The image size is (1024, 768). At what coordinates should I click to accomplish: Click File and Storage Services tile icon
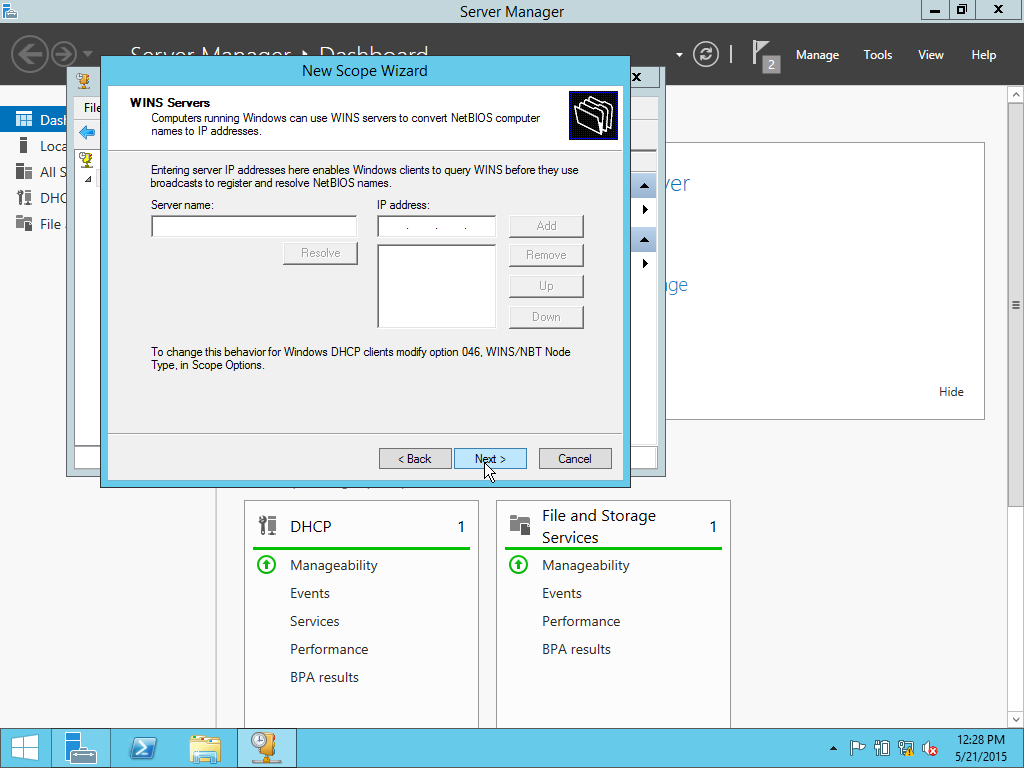520,525
